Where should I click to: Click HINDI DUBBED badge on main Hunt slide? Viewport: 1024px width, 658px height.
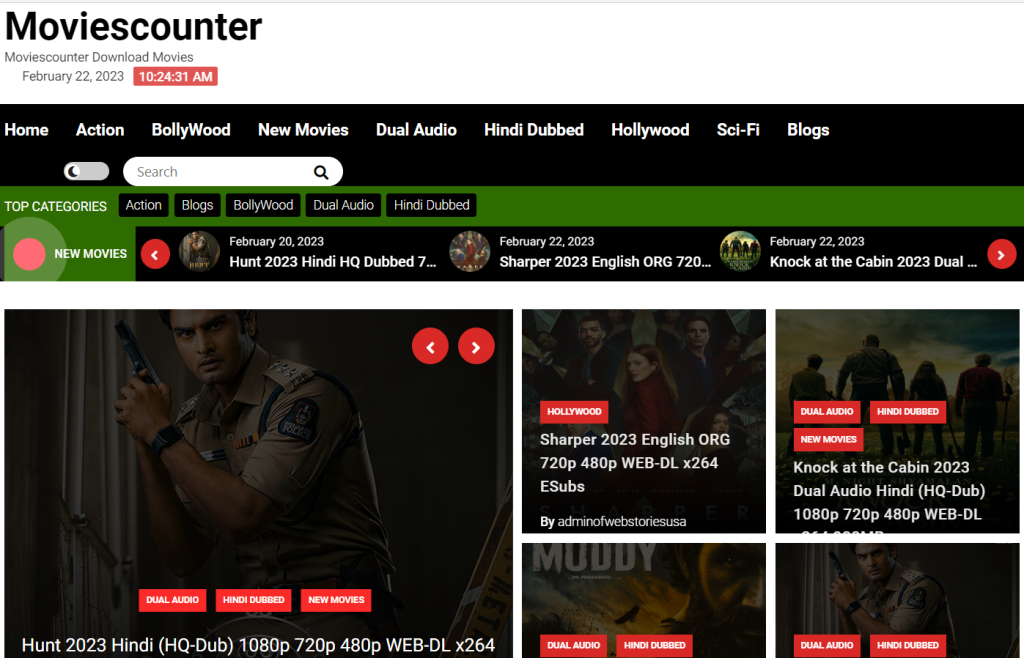pos(253,600)
